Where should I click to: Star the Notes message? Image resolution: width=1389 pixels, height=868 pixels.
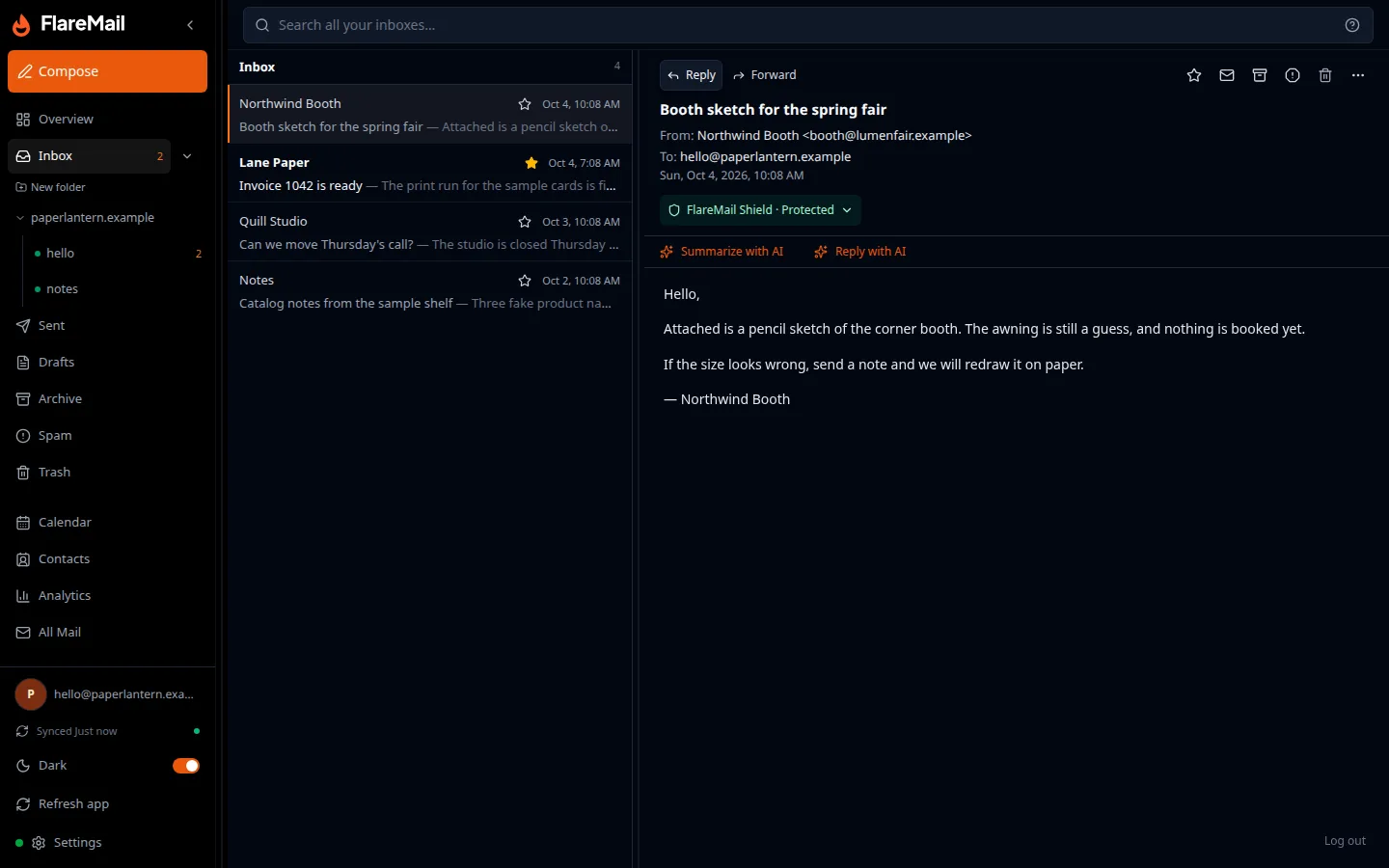[x=525, y=281]
